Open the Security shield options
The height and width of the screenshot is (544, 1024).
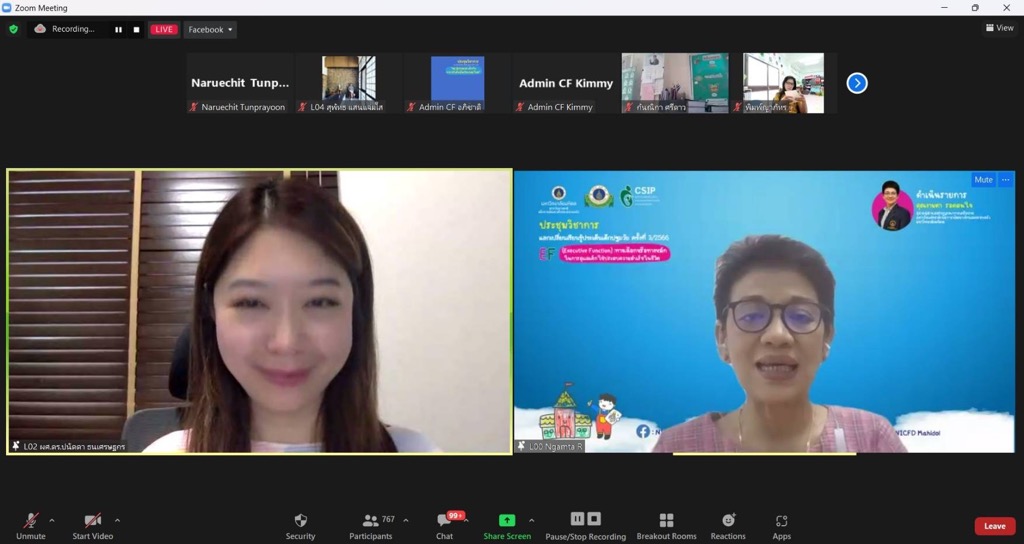[x=300, y=526]
